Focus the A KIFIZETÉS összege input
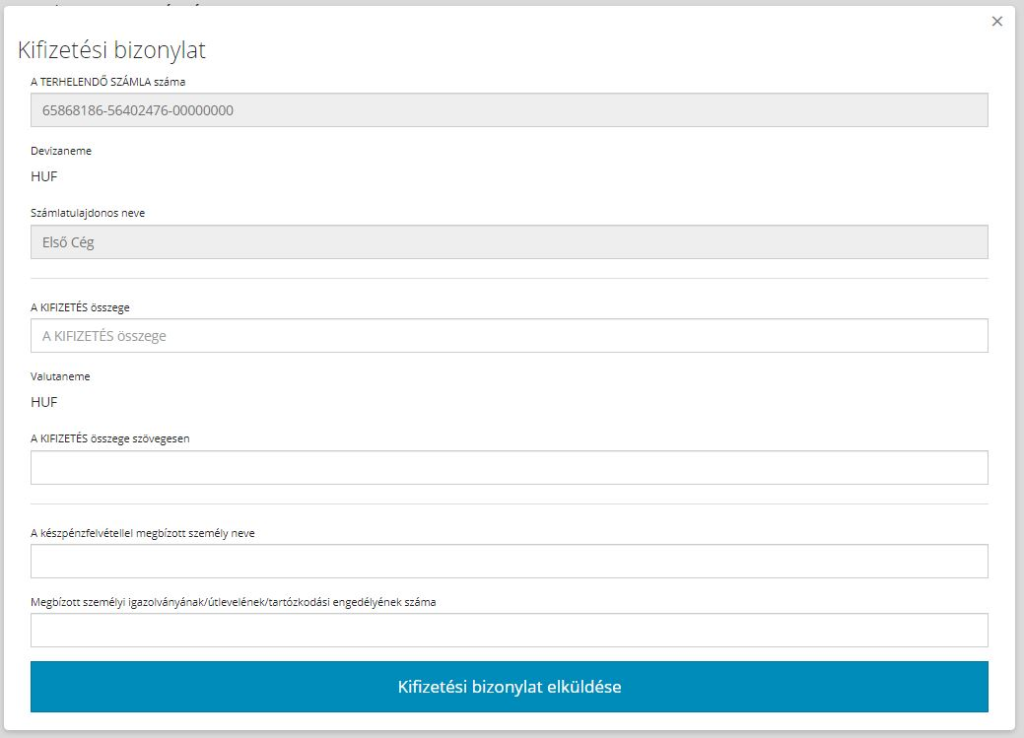Screen dimensions: 1024x738 [509, 336]
